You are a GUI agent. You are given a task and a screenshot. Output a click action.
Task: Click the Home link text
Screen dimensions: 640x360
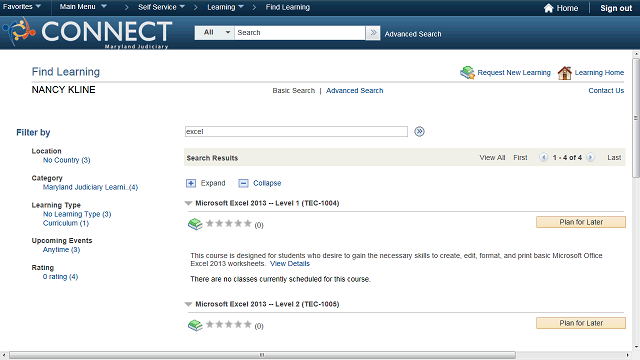(567, 8)
